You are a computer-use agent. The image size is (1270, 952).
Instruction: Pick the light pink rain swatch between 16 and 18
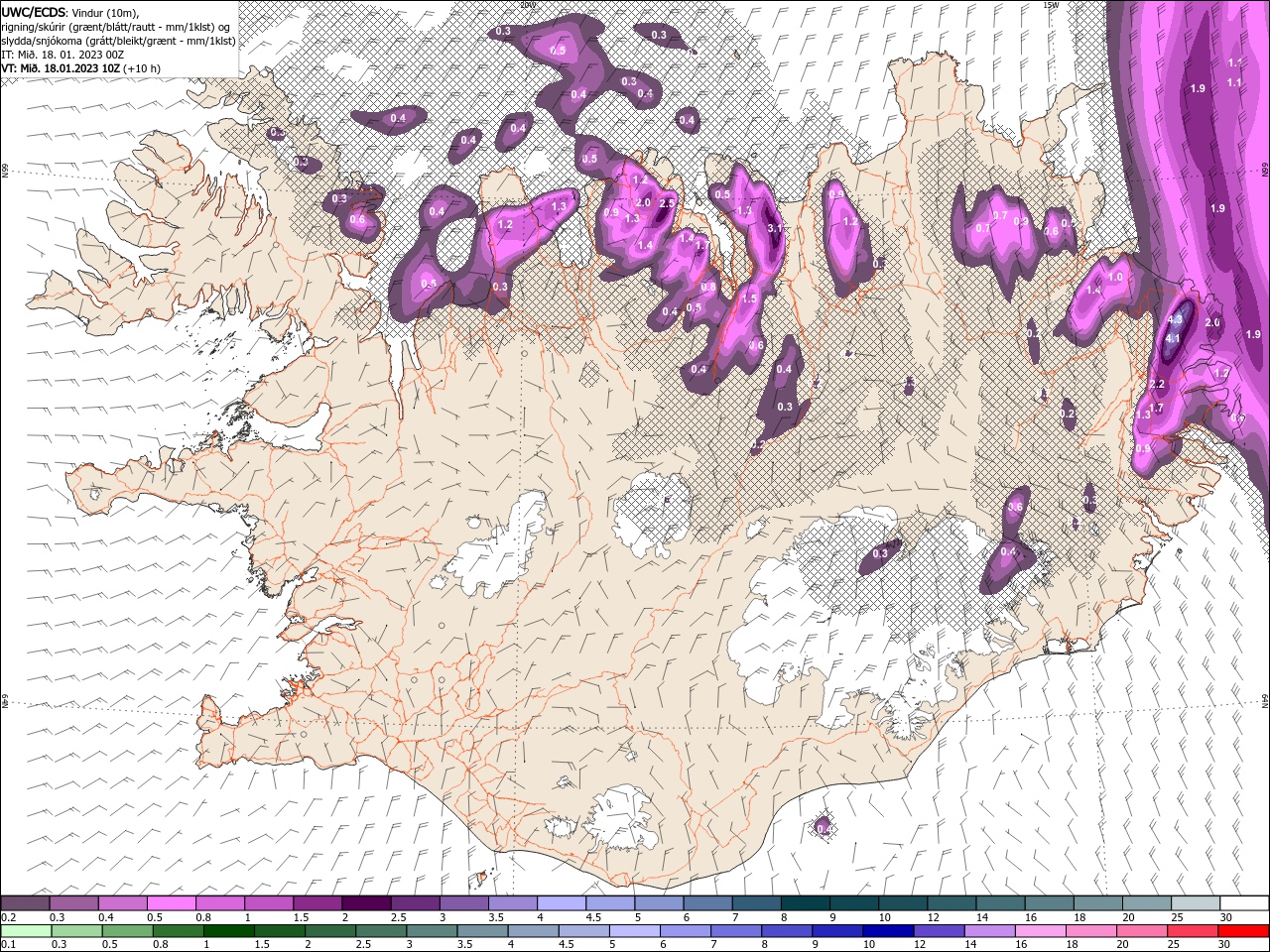pyautogui.click(x=1039, y=931)
